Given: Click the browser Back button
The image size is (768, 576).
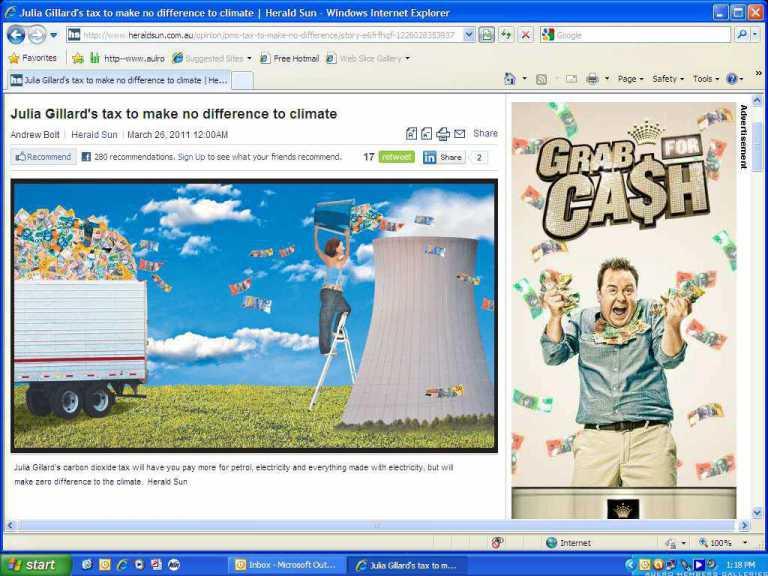Looking at the screenshot, I should (x=16, y=35).
